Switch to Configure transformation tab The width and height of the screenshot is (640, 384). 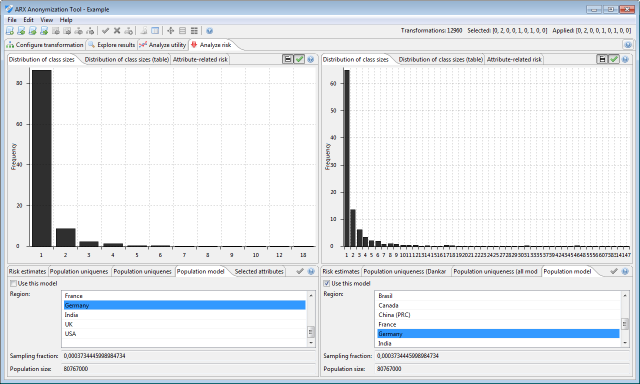(x=45, y=45)
